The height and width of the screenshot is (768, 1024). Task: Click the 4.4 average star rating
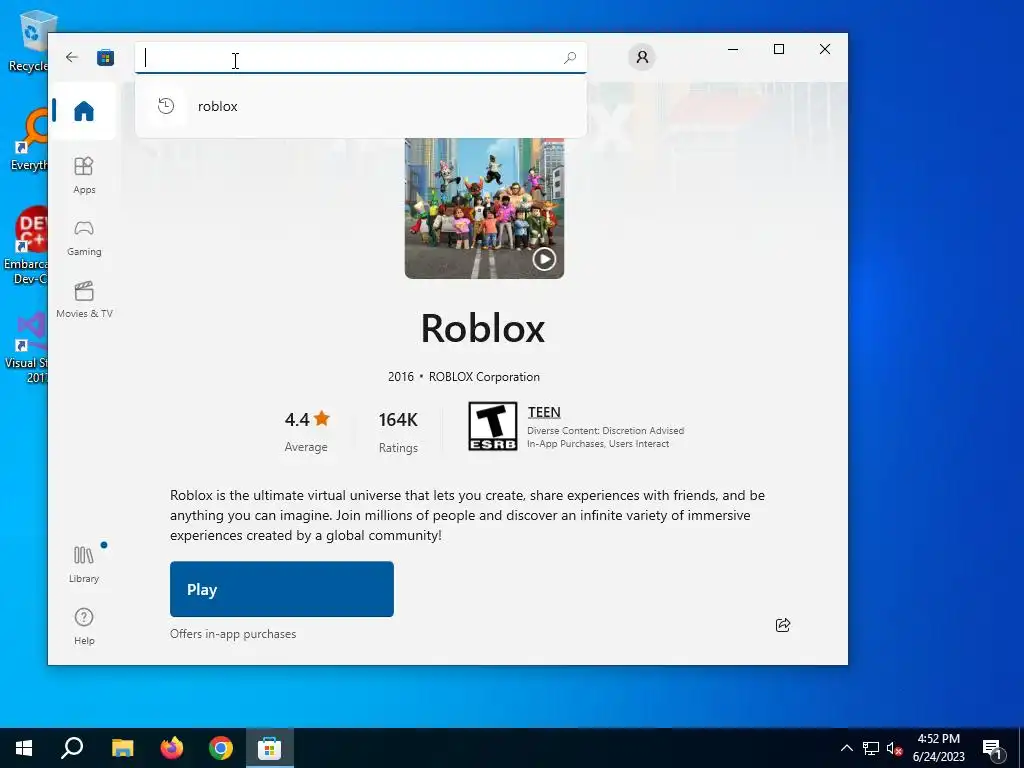click(x=306, y=431)
